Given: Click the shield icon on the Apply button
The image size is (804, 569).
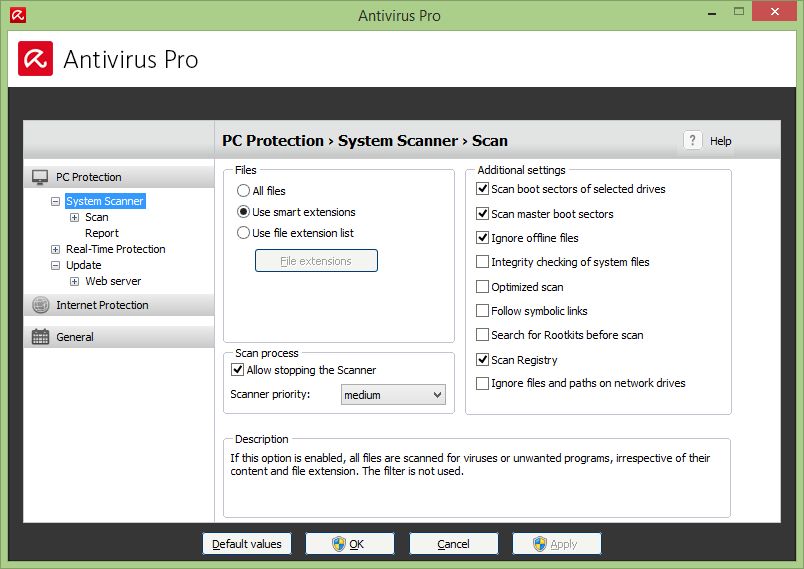Looking at the screenshot, I should pyautogui.click(x=540, y=544).
